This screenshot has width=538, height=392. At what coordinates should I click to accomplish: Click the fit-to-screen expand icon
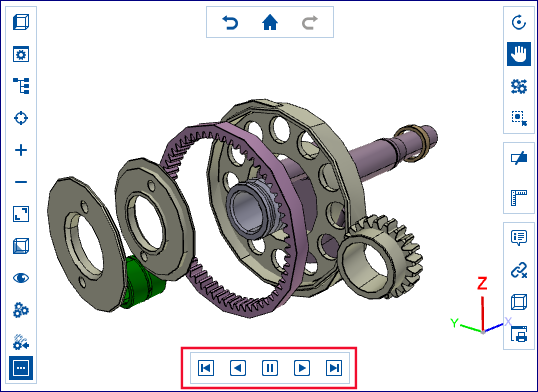[21, 214]
